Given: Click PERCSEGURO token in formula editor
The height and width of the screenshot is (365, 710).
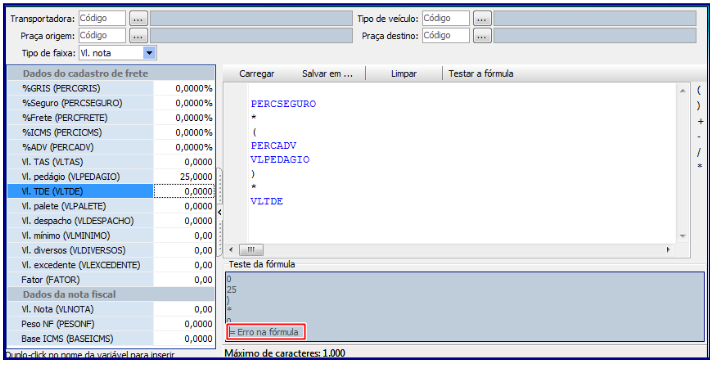Looking at the screenshot, I should [283, 104].
